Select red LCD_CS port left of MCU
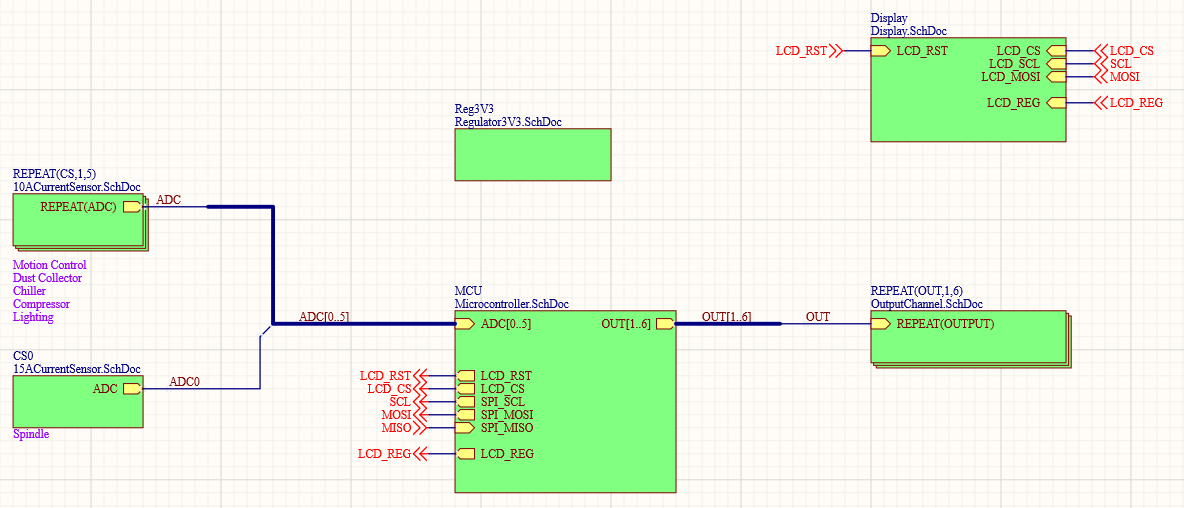 tap(397, 389)
